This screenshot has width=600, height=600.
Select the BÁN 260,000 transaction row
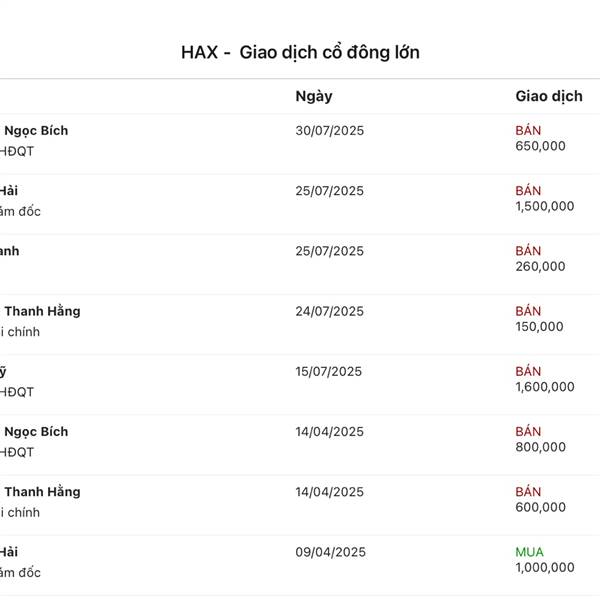(x=300, y=264)
